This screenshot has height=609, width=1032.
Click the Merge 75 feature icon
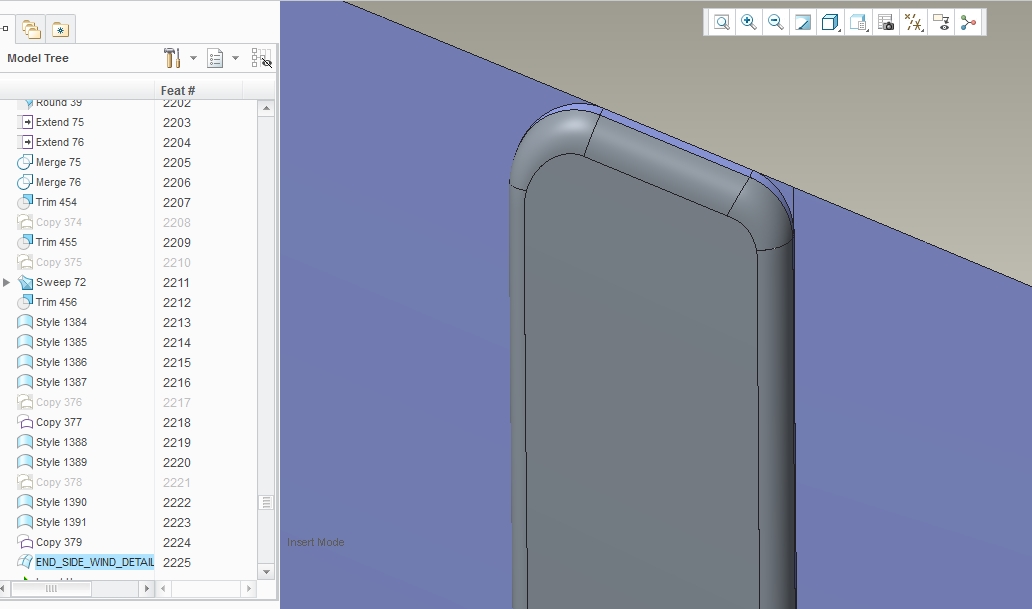tap(24, 162)
